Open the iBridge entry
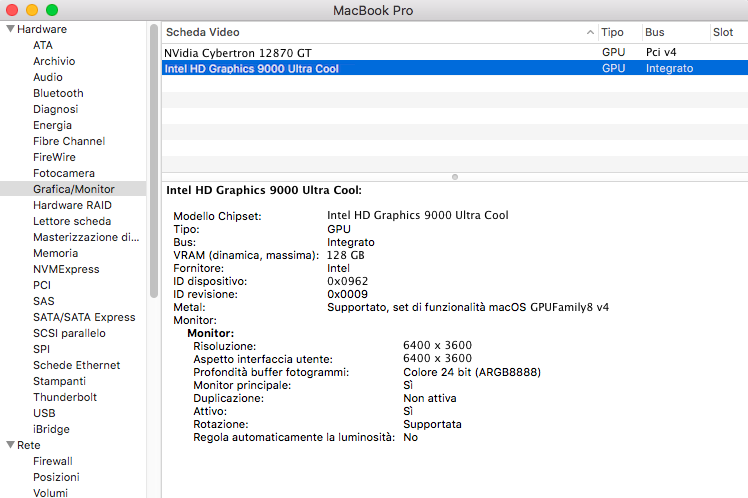 [51, 429]
